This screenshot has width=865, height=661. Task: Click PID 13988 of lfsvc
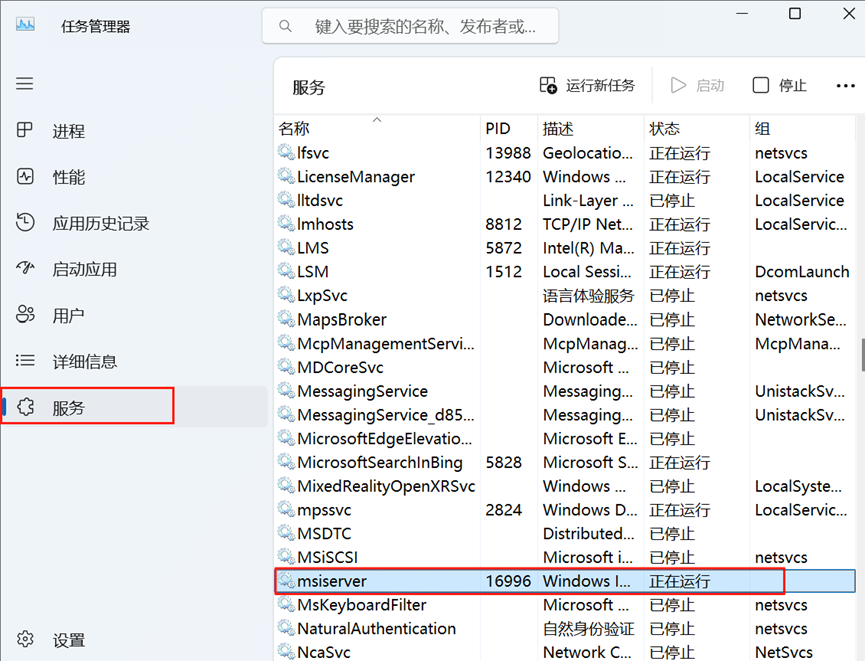[508, 153]
